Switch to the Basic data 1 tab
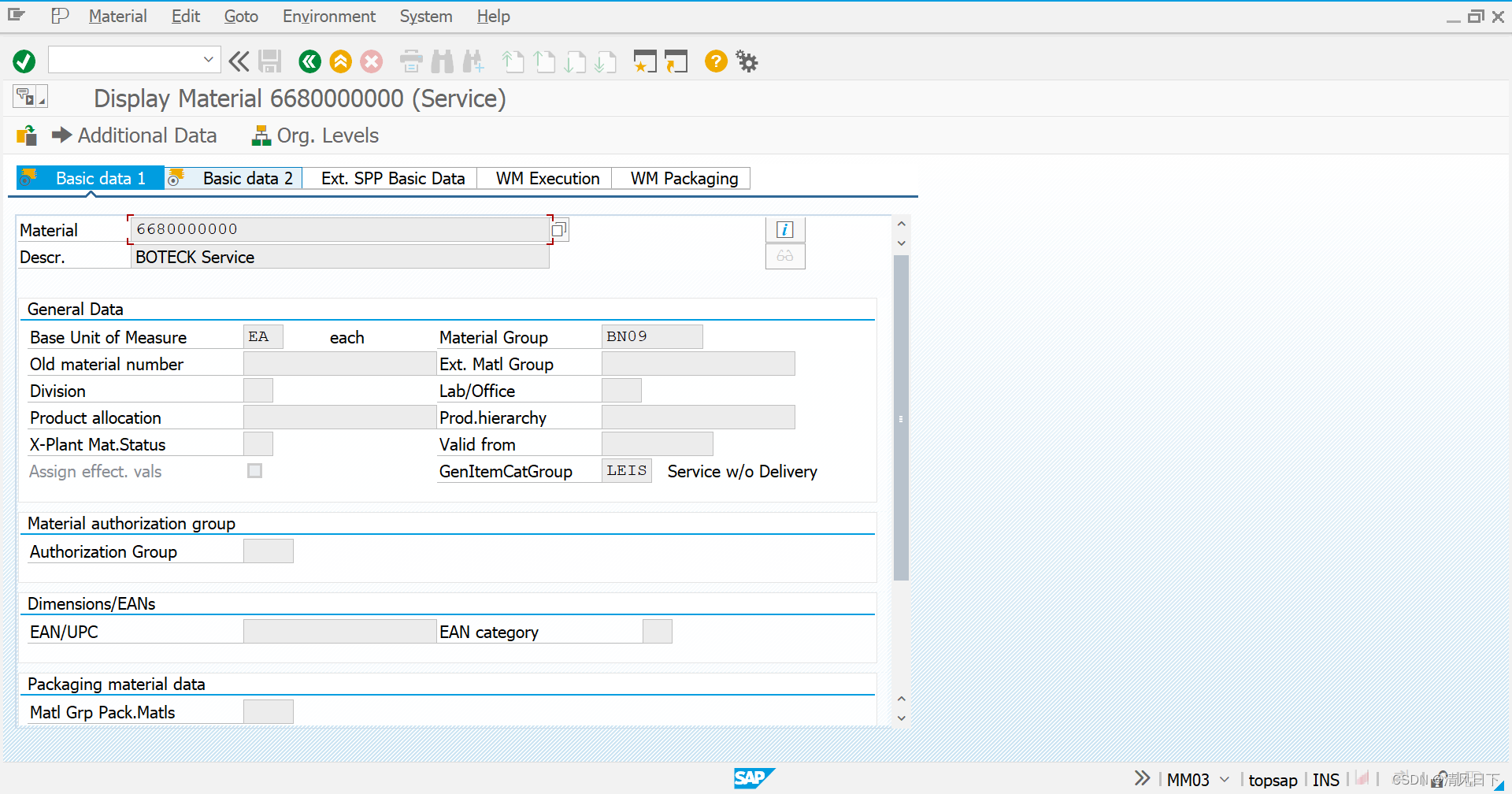Screen dimensions: 1512x794 (90, 178)
